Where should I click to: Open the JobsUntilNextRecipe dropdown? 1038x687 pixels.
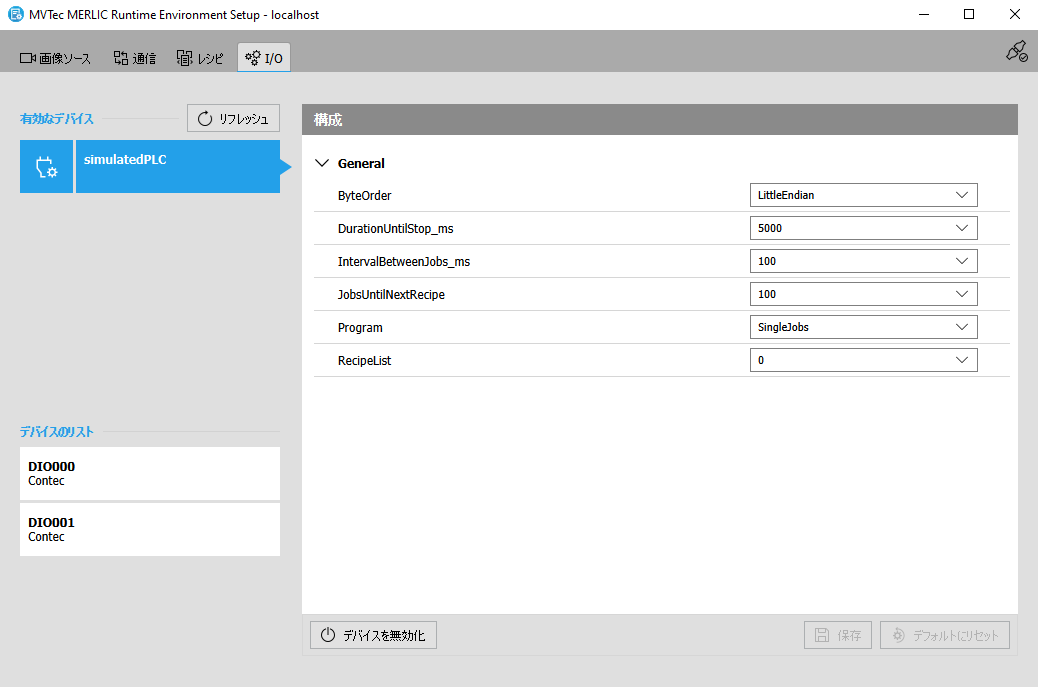click(x=863, y=294)
